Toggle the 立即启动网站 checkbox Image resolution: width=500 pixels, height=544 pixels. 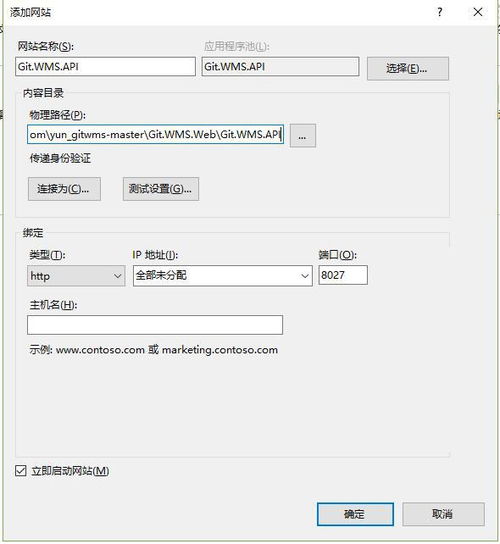(21, 471)
